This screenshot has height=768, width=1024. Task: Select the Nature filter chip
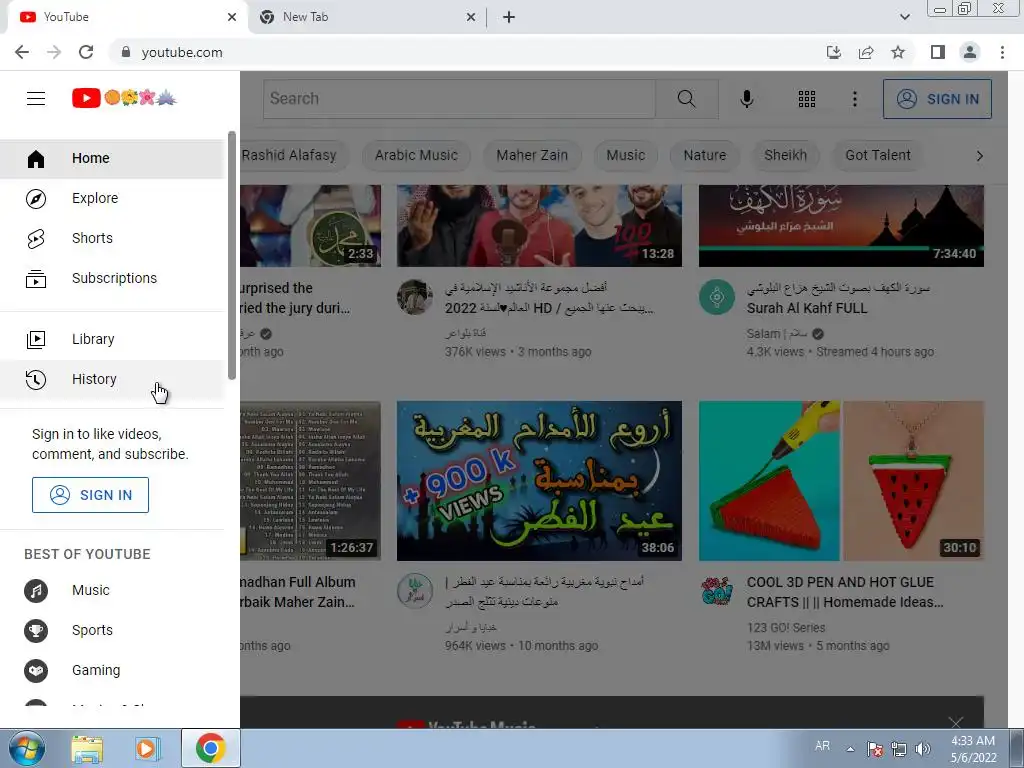pyautogui.click(x=705, y=155)
